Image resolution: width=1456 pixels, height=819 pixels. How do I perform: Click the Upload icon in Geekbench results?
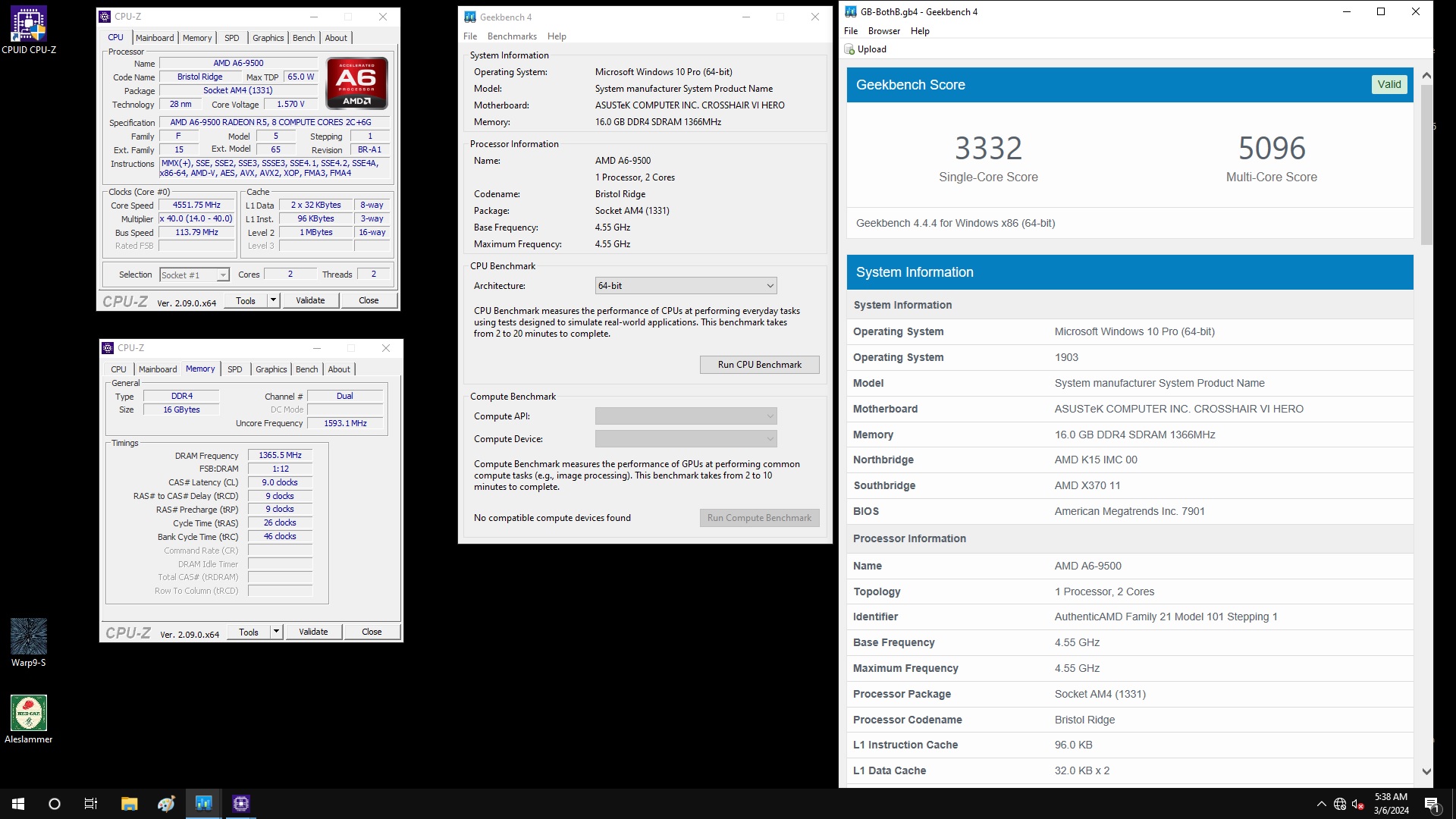[849, 49]
